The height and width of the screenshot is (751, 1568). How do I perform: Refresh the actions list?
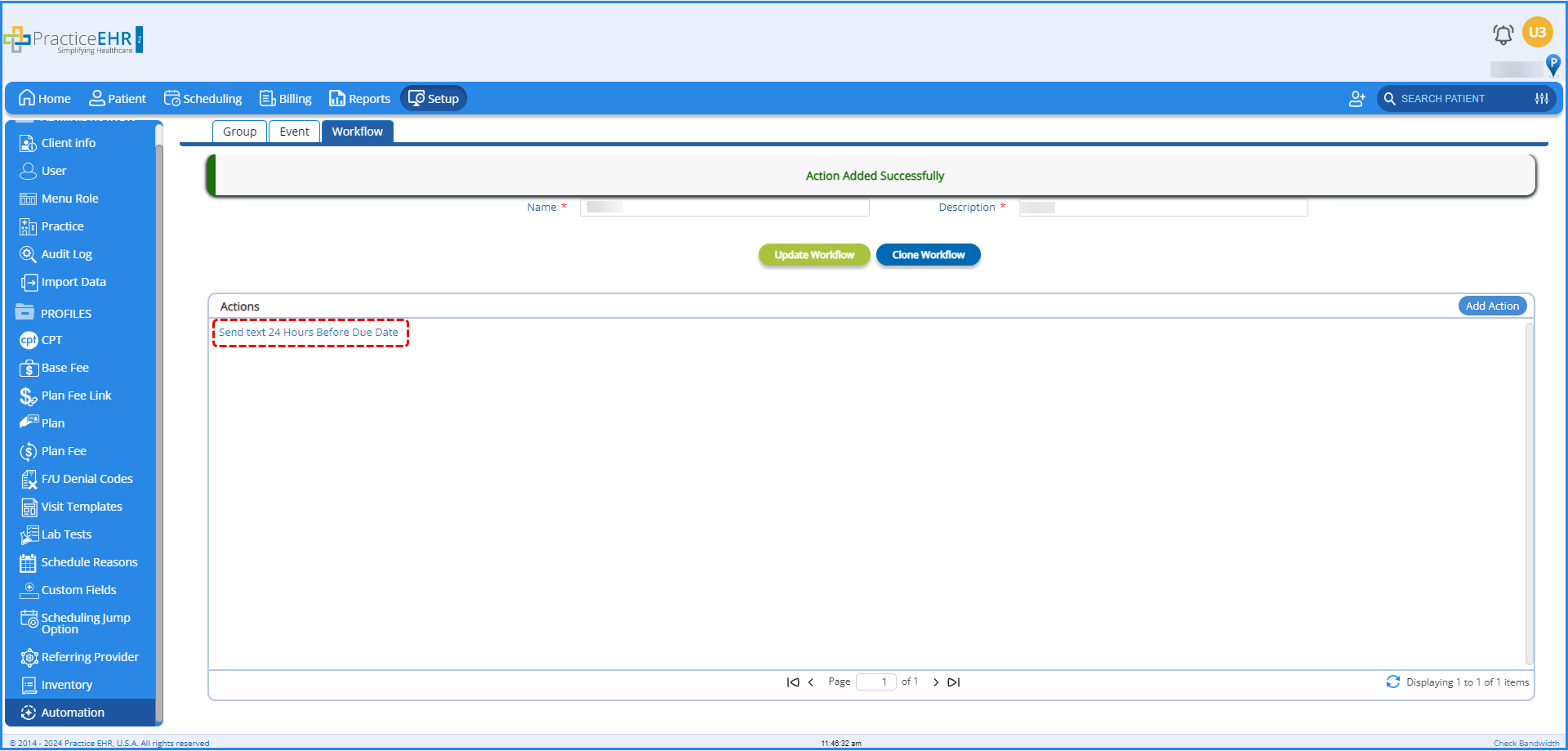coord(1393,682)
